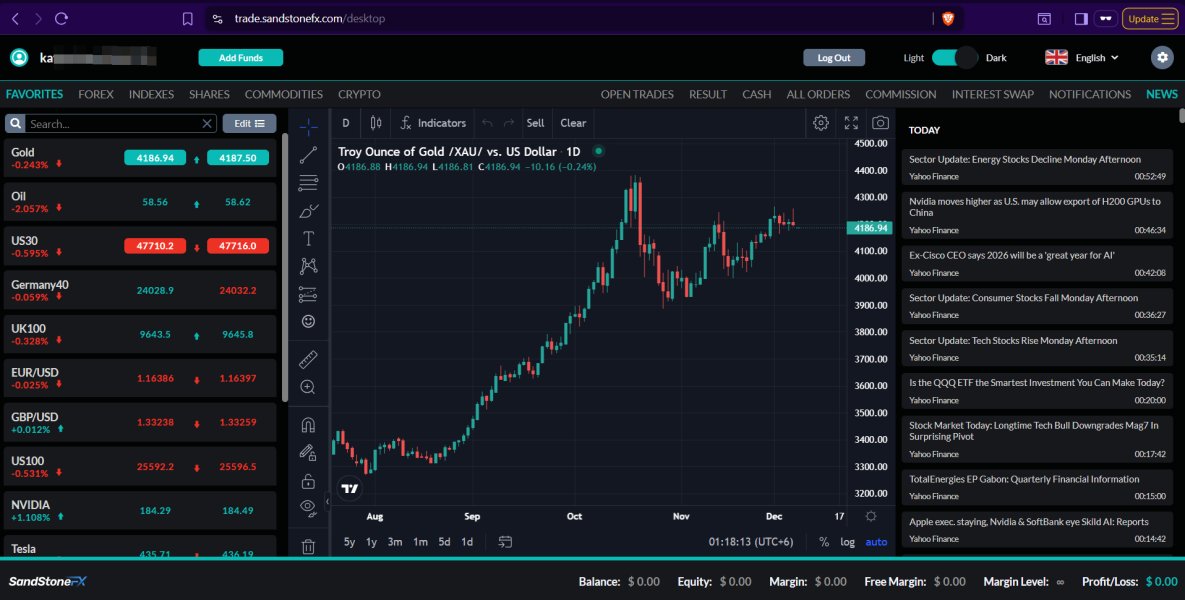The height and width of the screenshot is (600, 1185).
Task: Toggle magnet mode in drawing toolbar
Action: [308, 424]
